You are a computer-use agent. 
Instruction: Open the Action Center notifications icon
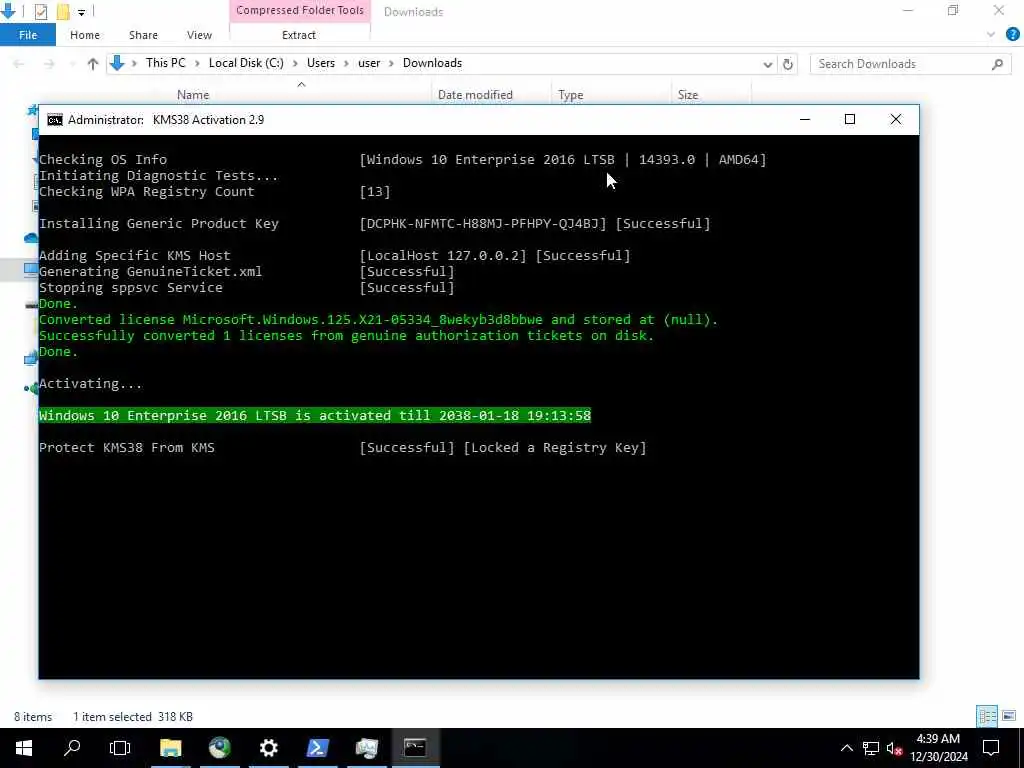991,748
